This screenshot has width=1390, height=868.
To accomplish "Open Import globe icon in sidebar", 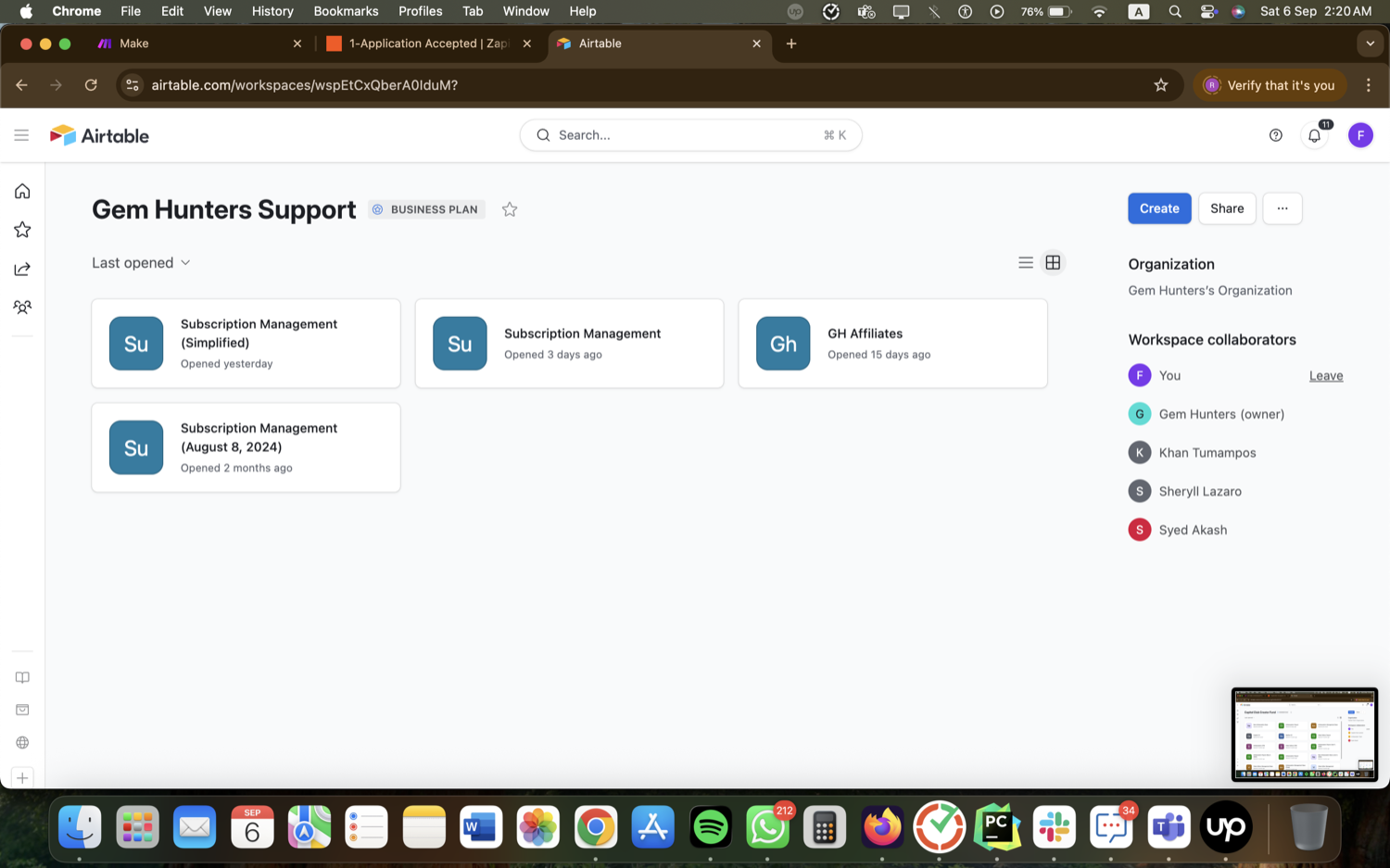I will pyautogui.click(x=22, y=742).
